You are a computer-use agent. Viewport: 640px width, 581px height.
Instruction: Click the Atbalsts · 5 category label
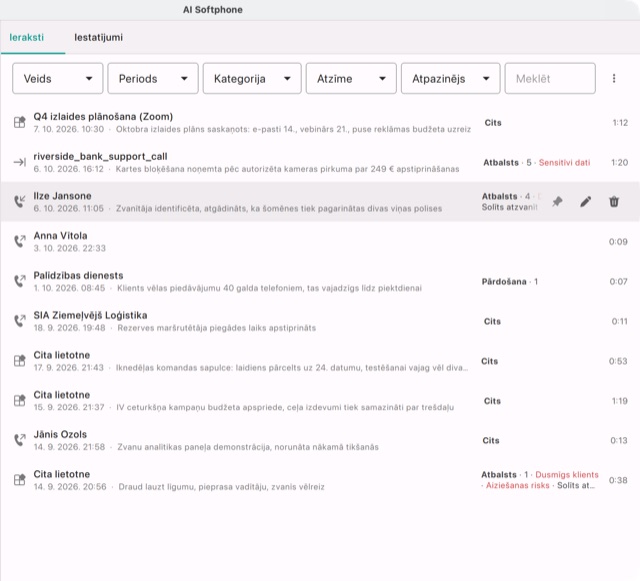(x=507, y=163)
